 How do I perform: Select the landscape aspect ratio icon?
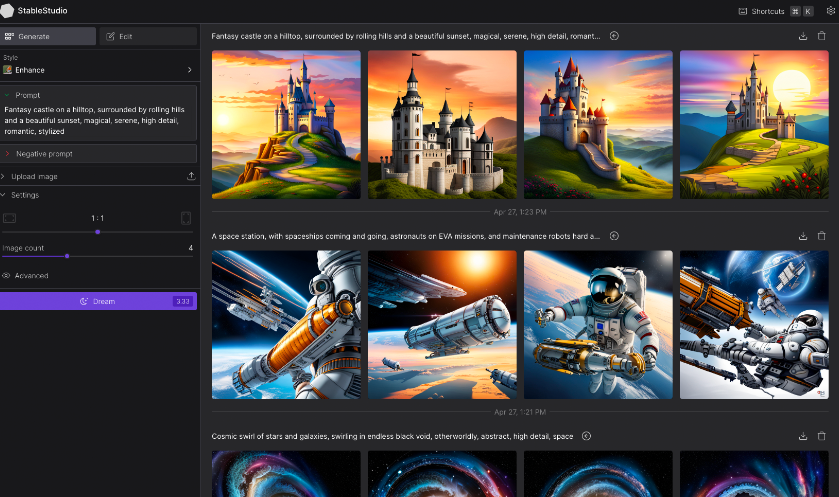point(10,218)
